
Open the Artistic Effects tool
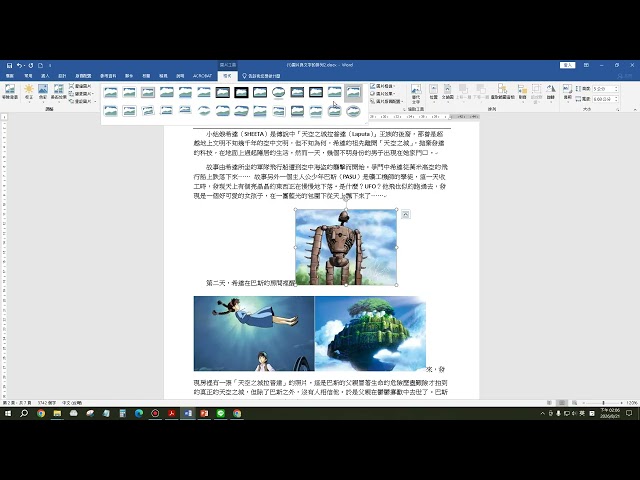click(x=58, y=92)
